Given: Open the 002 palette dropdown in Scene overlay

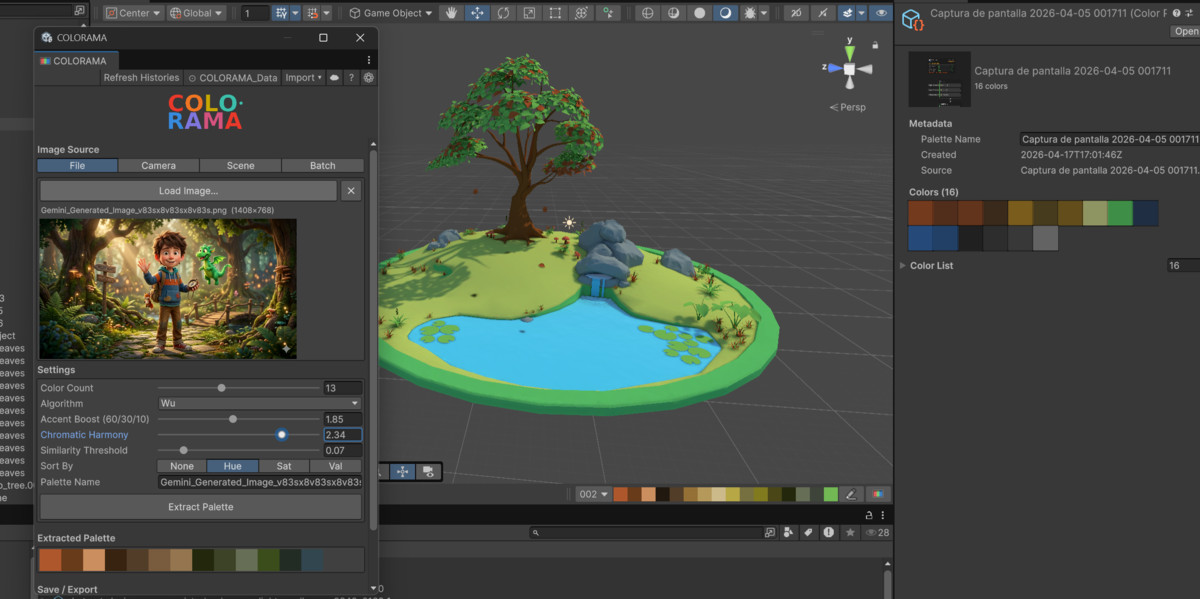Looking at the screenshot, I should [x=593, y=494].
